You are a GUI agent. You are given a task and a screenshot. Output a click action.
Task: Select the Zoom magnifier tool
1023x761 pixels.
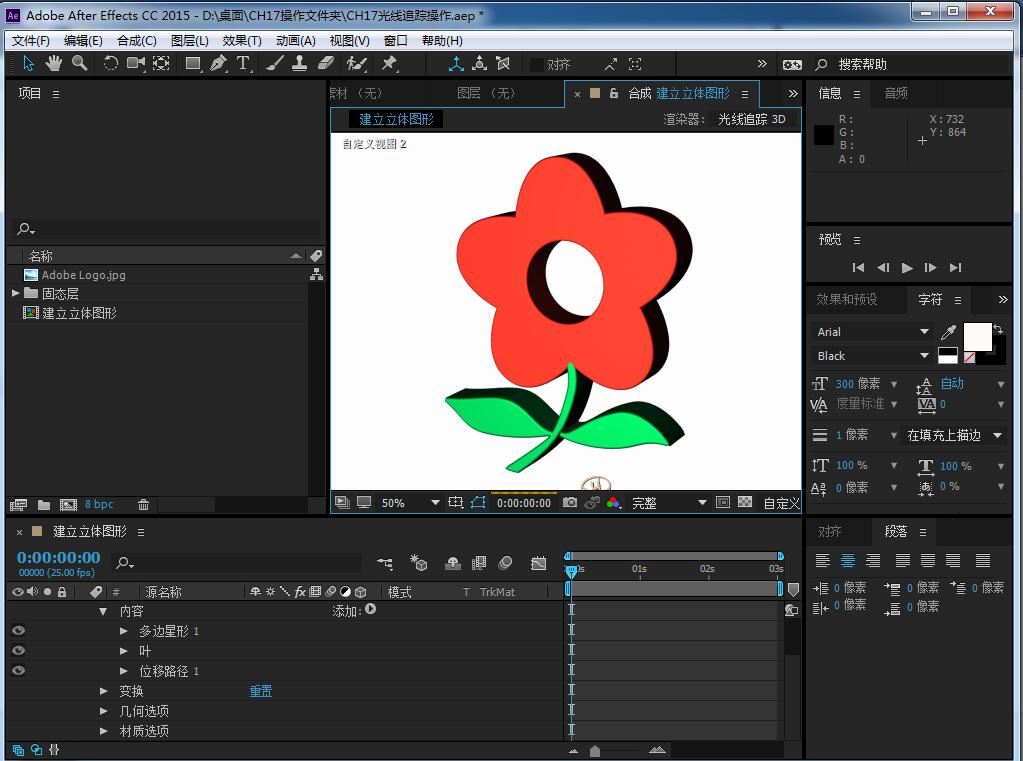point(79,63)
